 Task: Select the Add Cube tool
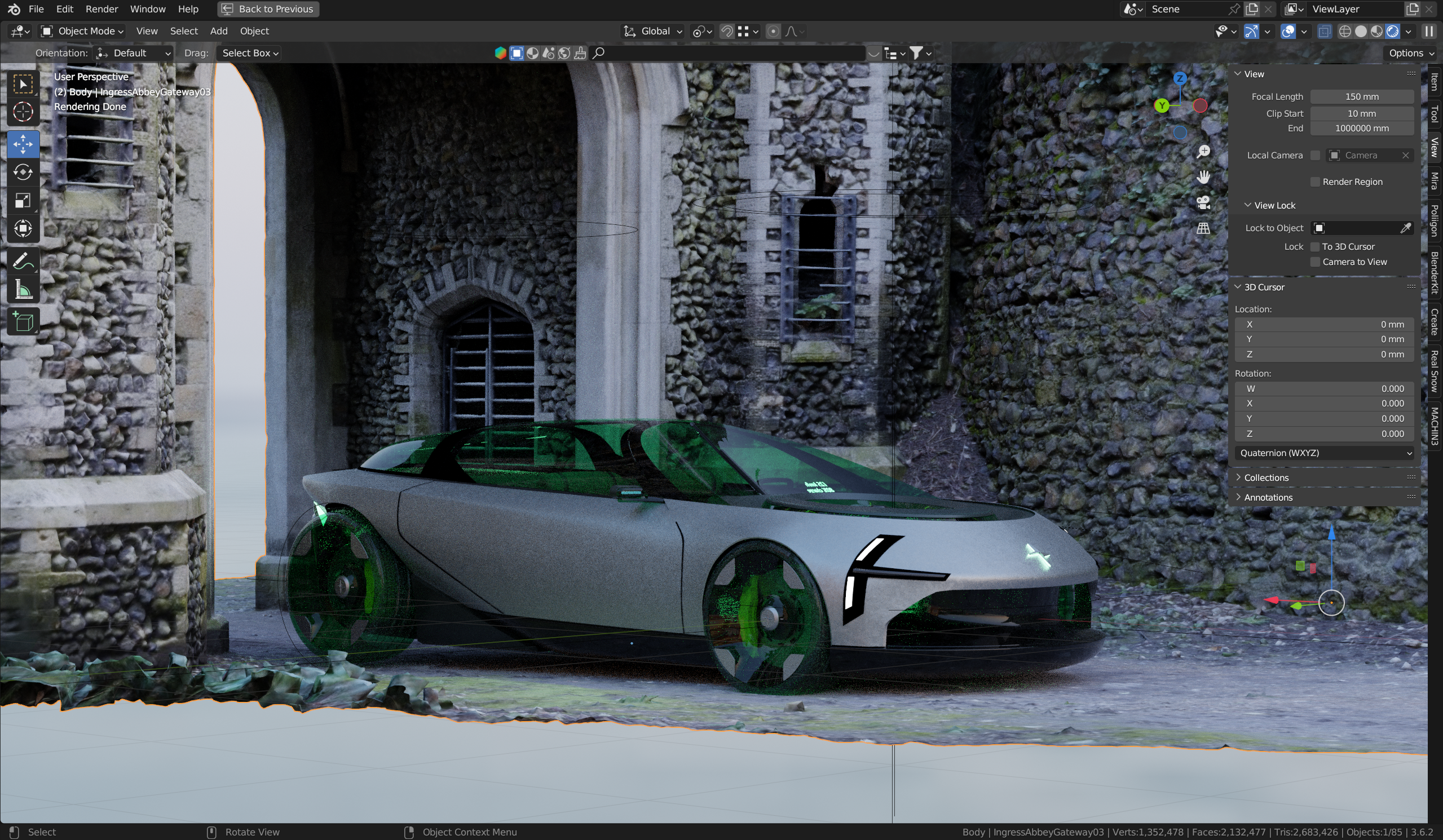23,321
